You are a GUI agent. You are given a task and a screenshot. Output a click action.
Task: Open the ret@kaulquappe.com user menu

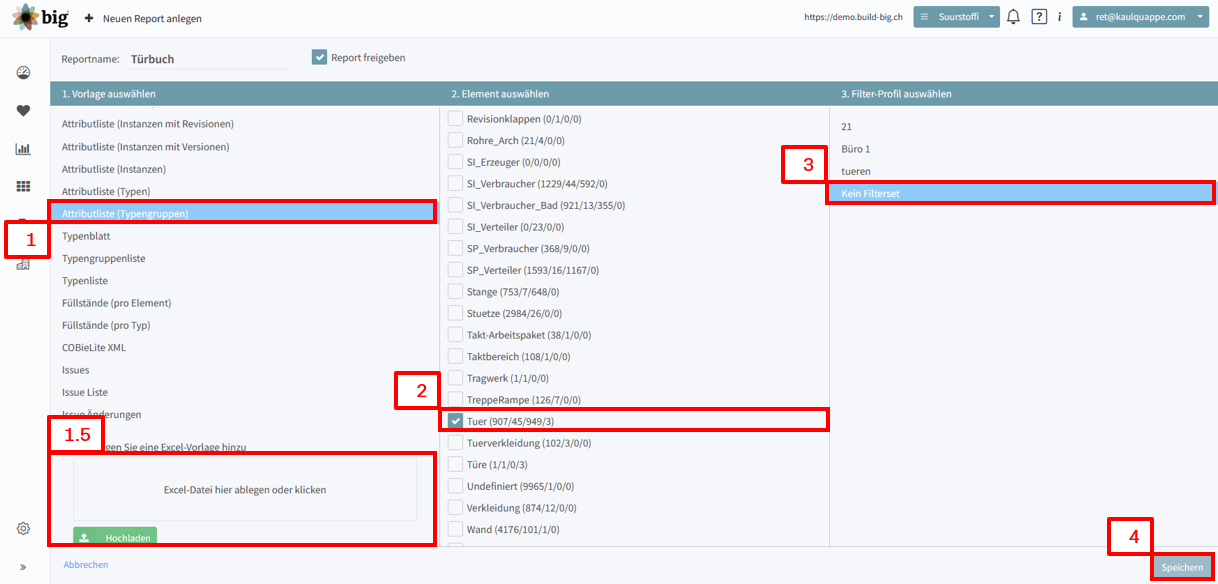tap(1139, 17)
